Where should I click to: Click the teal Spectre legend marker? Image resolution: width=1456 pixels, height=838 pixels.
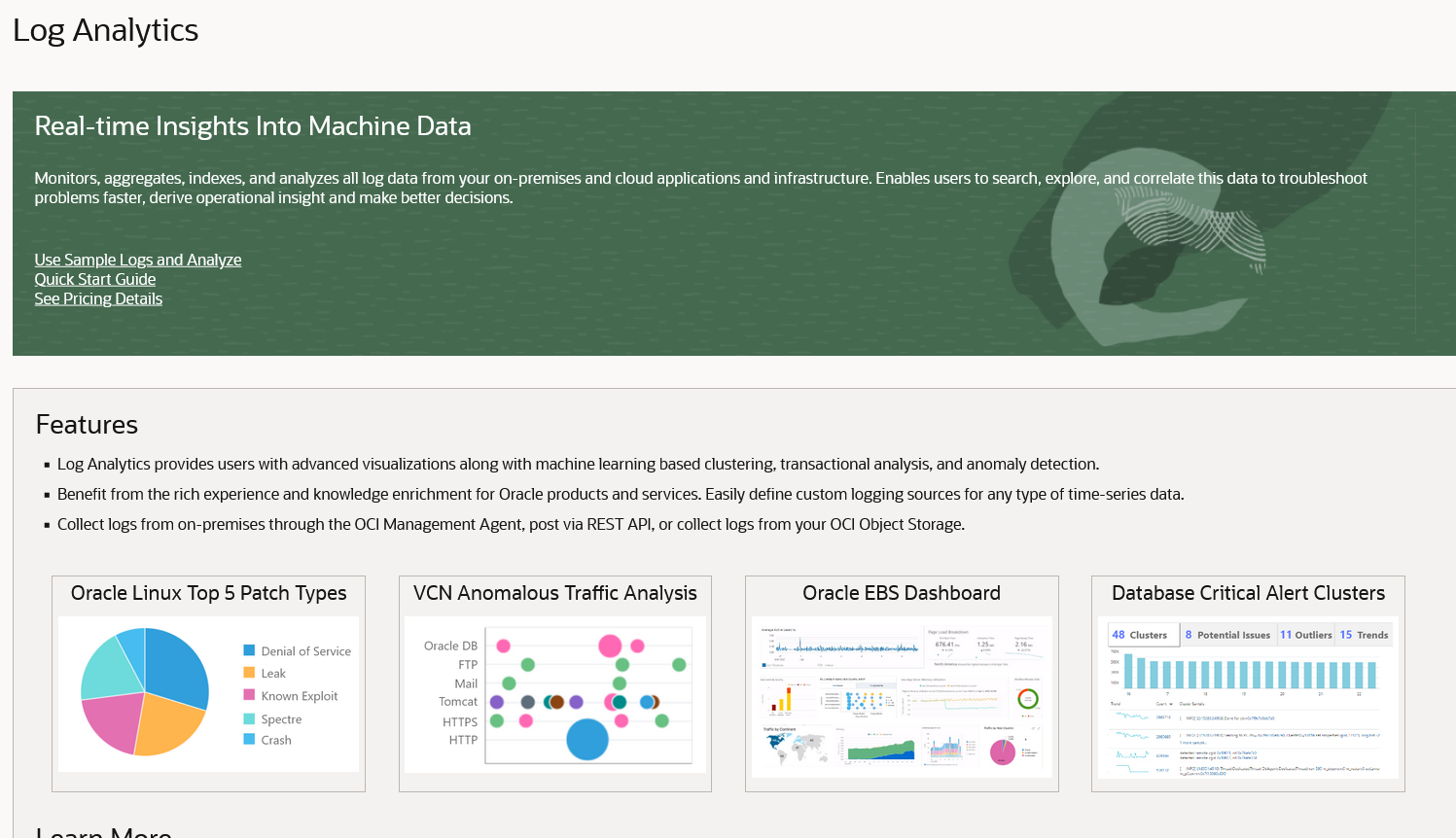pyautogui.click(x=250, y=717)
